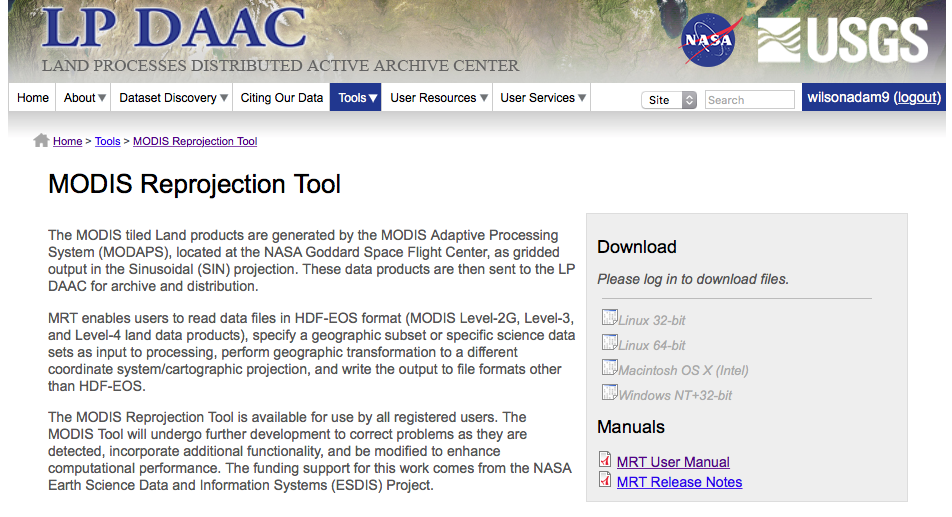Open the Tools menu tab
The height and width of the screenshot is (517, 952).
click(x=357, y=98)
